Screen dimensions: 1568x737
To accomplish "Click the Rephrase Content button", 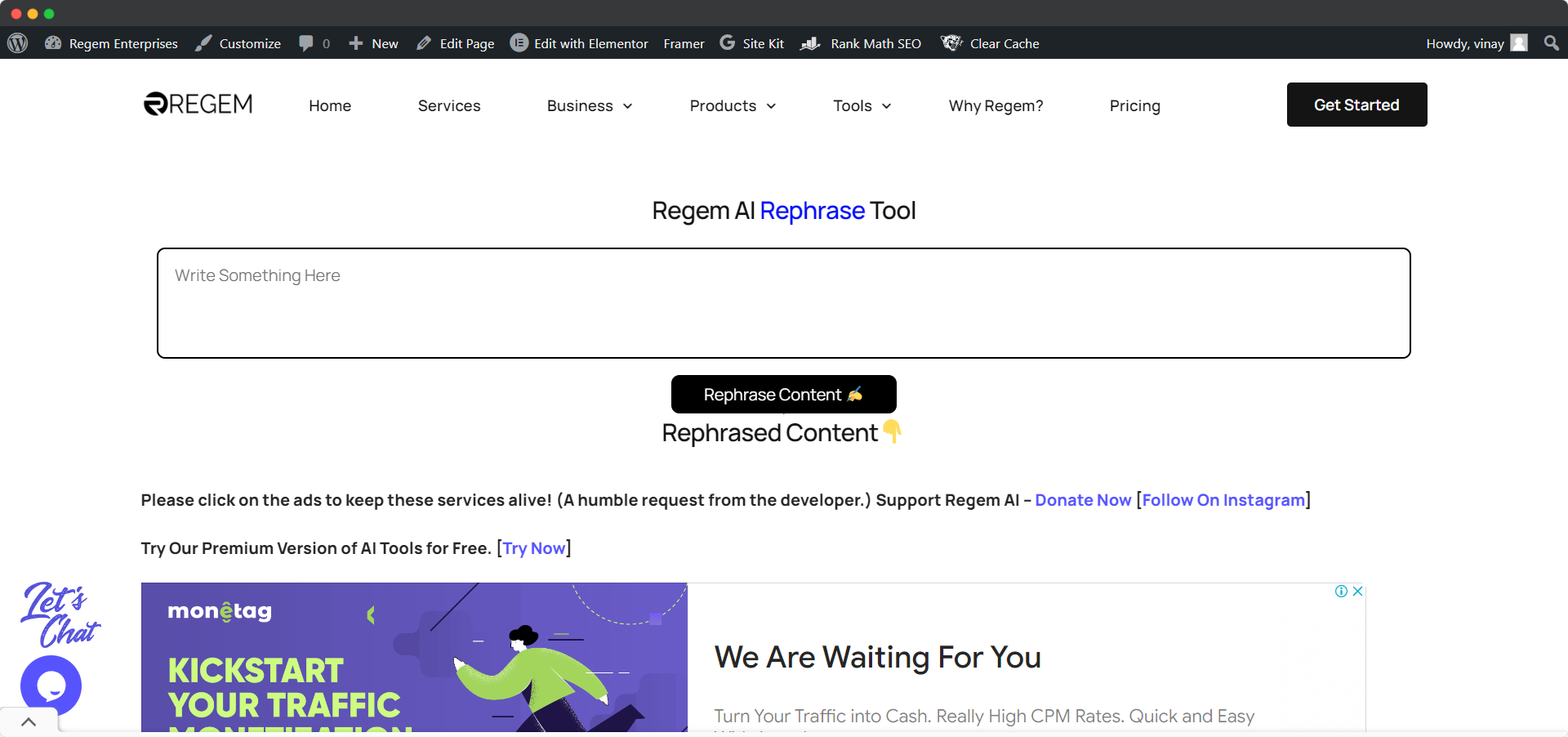I will 783,394.
